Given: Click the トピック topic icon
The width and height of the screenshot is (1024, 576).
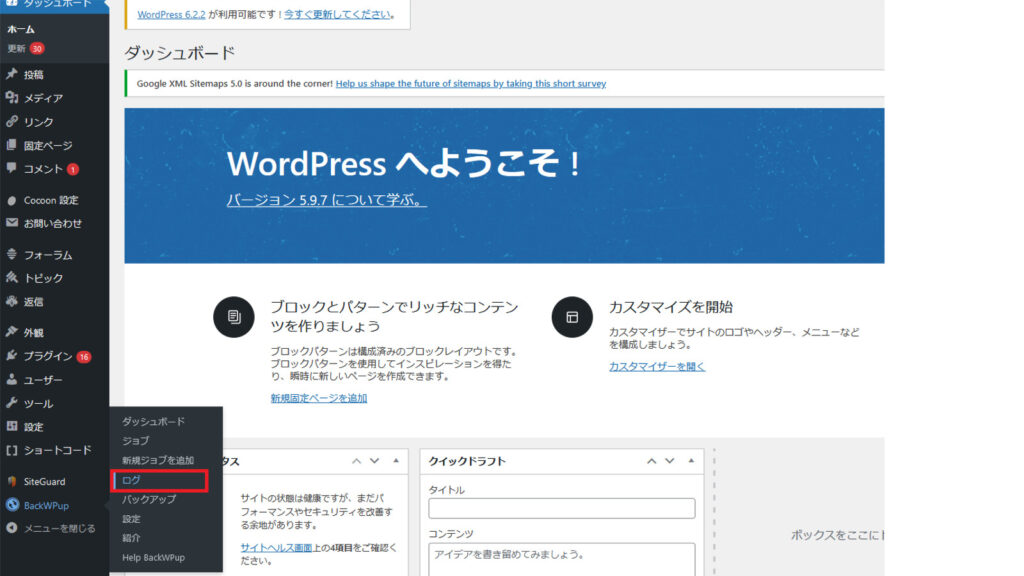Looking at the screenshot, I should [12, 278].
